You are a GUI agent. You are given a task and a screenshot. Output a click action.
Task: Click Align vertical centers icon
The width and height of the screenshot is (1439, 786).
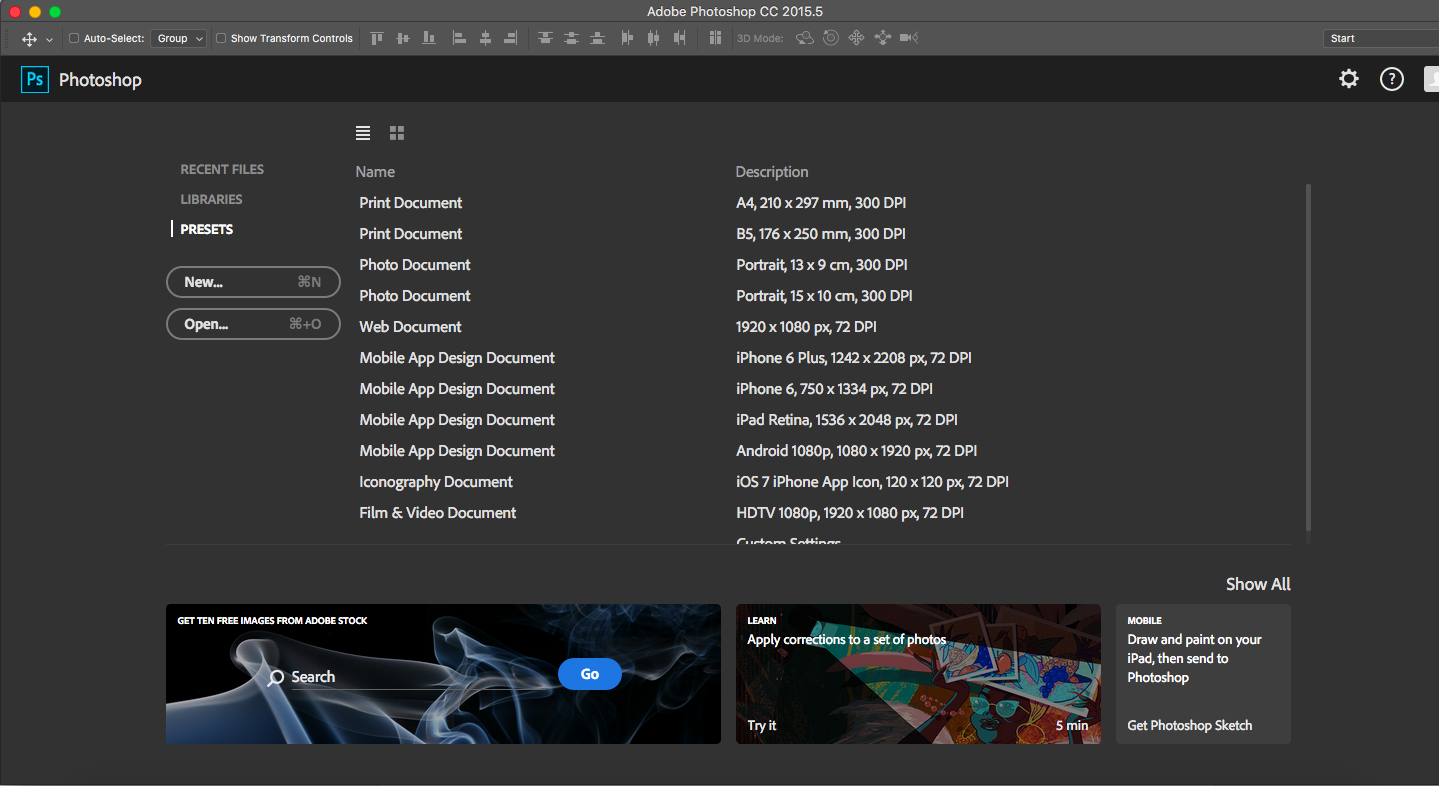[x=403, y=38]
